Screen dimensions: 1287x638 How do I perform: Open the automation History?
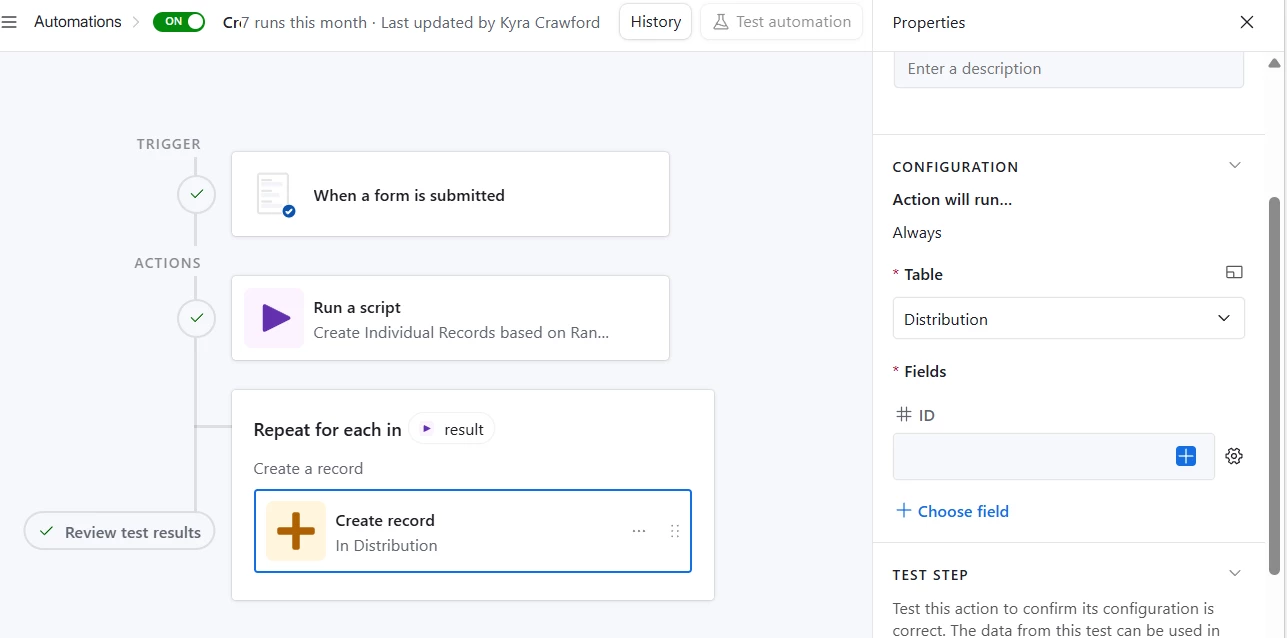tap(655, 22)
